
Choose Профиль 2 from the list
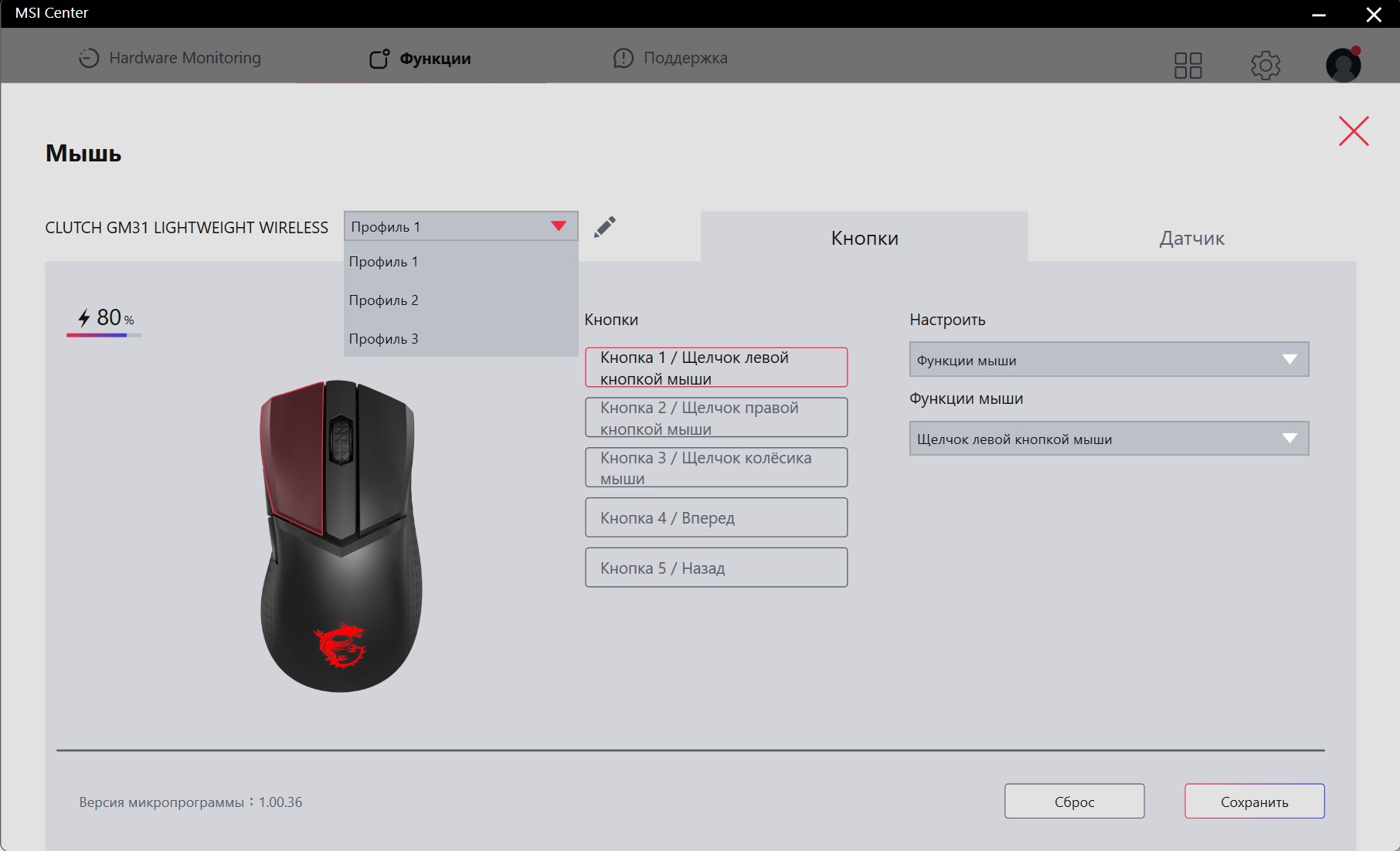click(x=461, y=300)
